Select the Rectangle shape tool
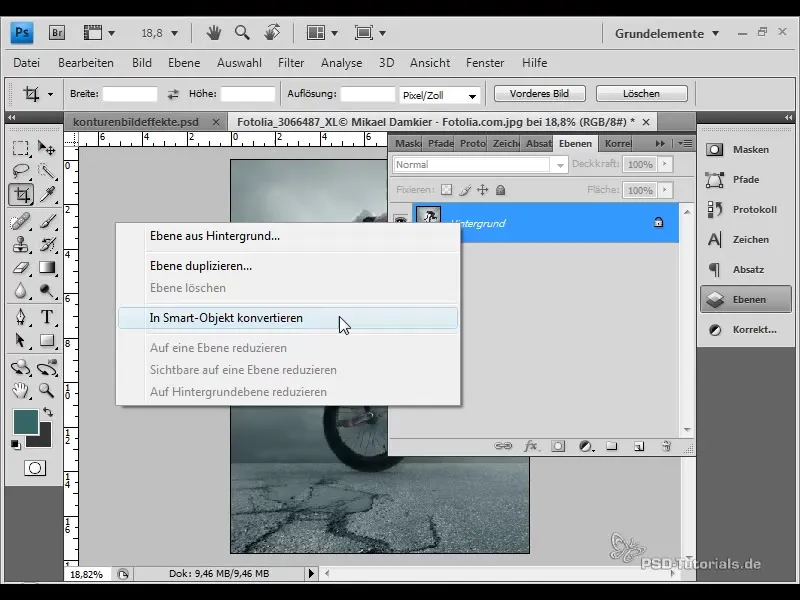Screen dimensions: 800x600 (x=47, y=340)
